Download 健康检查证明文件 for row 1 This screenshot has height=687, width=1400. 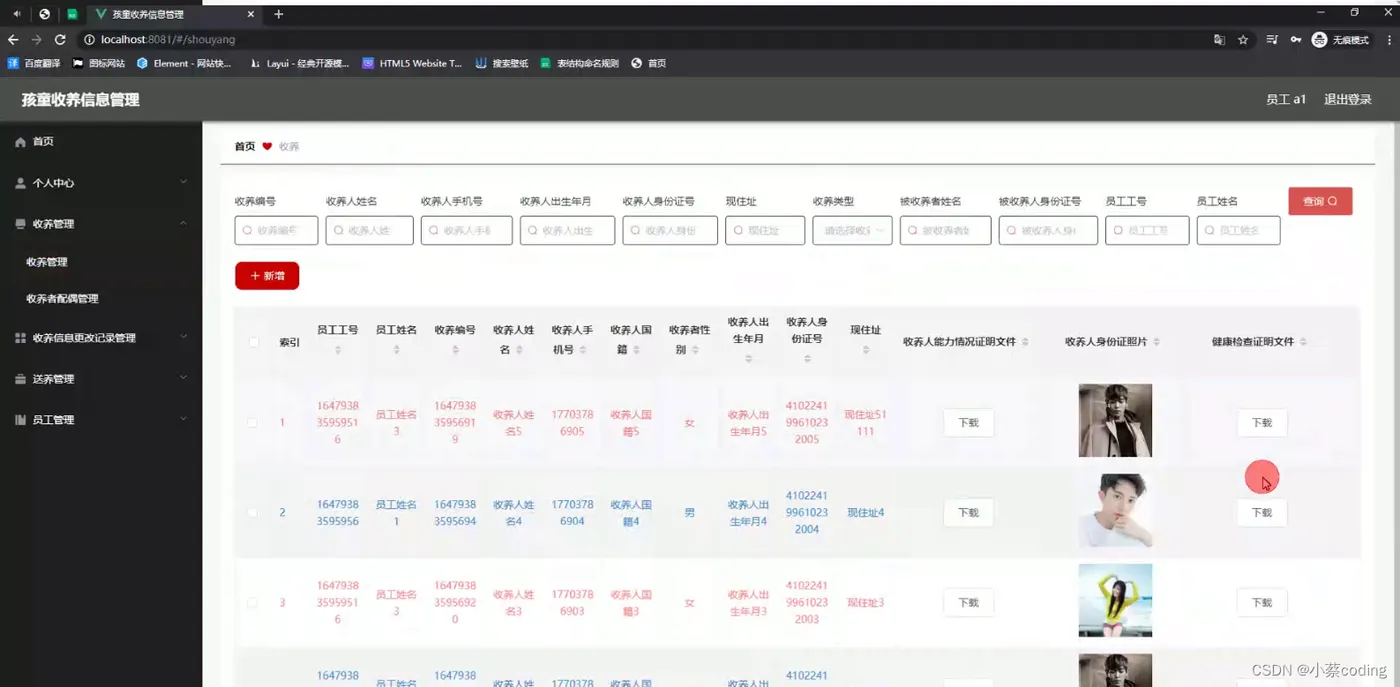tap(1262, 423)
